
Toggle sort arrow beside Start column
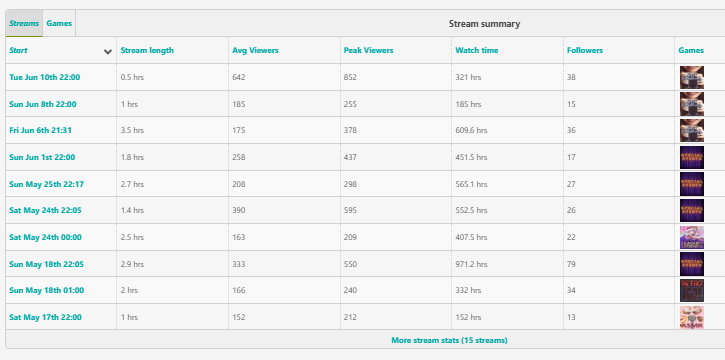[x=108, y=51]
